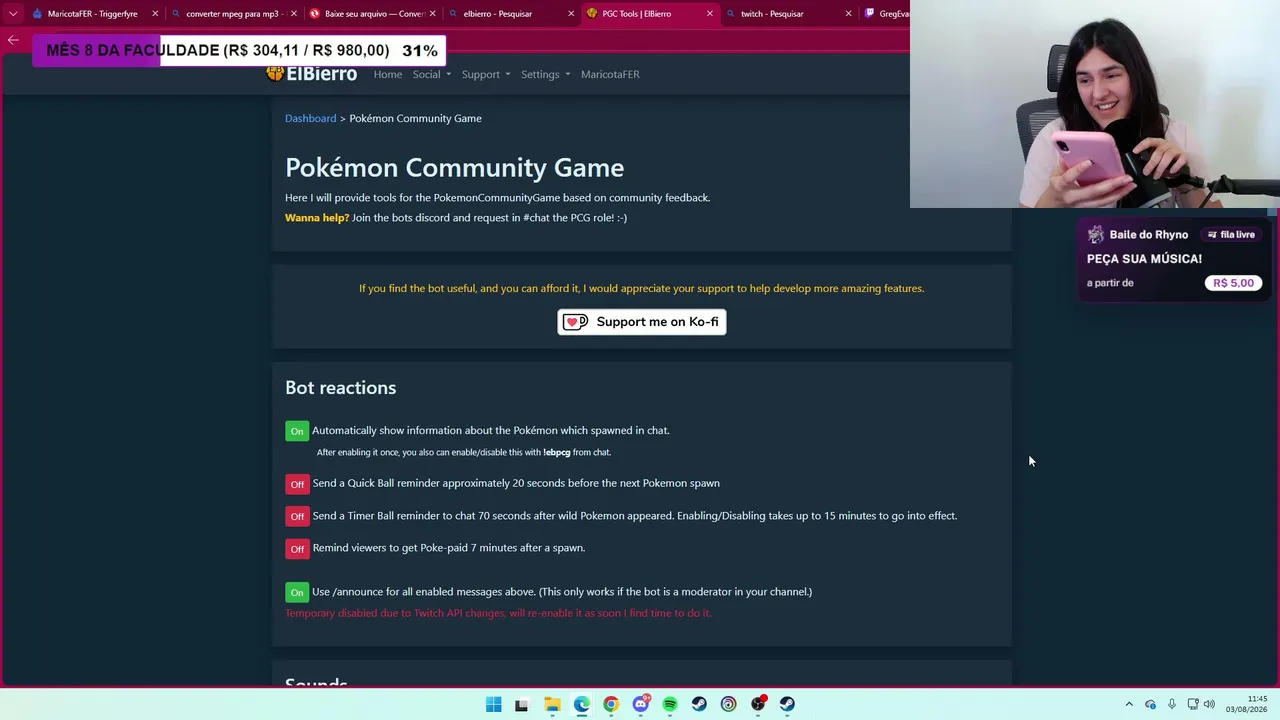The width and height of the screenshot is (1280, 720).
Task: Open the browser tab search dropdown
Action: tap(13, 14)
